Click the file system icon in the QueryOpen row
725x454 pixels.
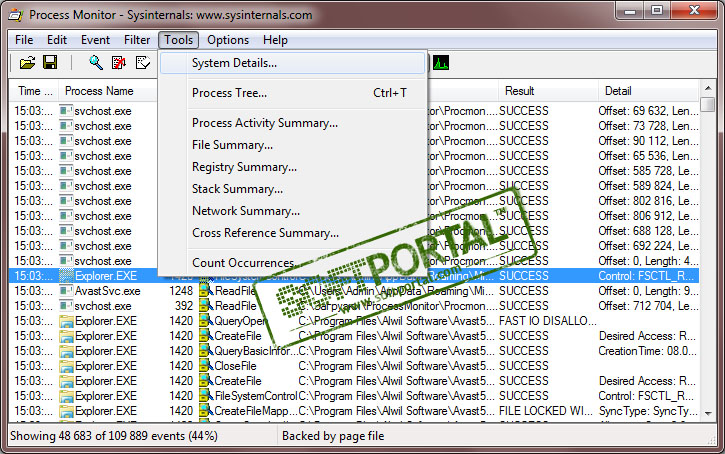[x=206, y=321]
